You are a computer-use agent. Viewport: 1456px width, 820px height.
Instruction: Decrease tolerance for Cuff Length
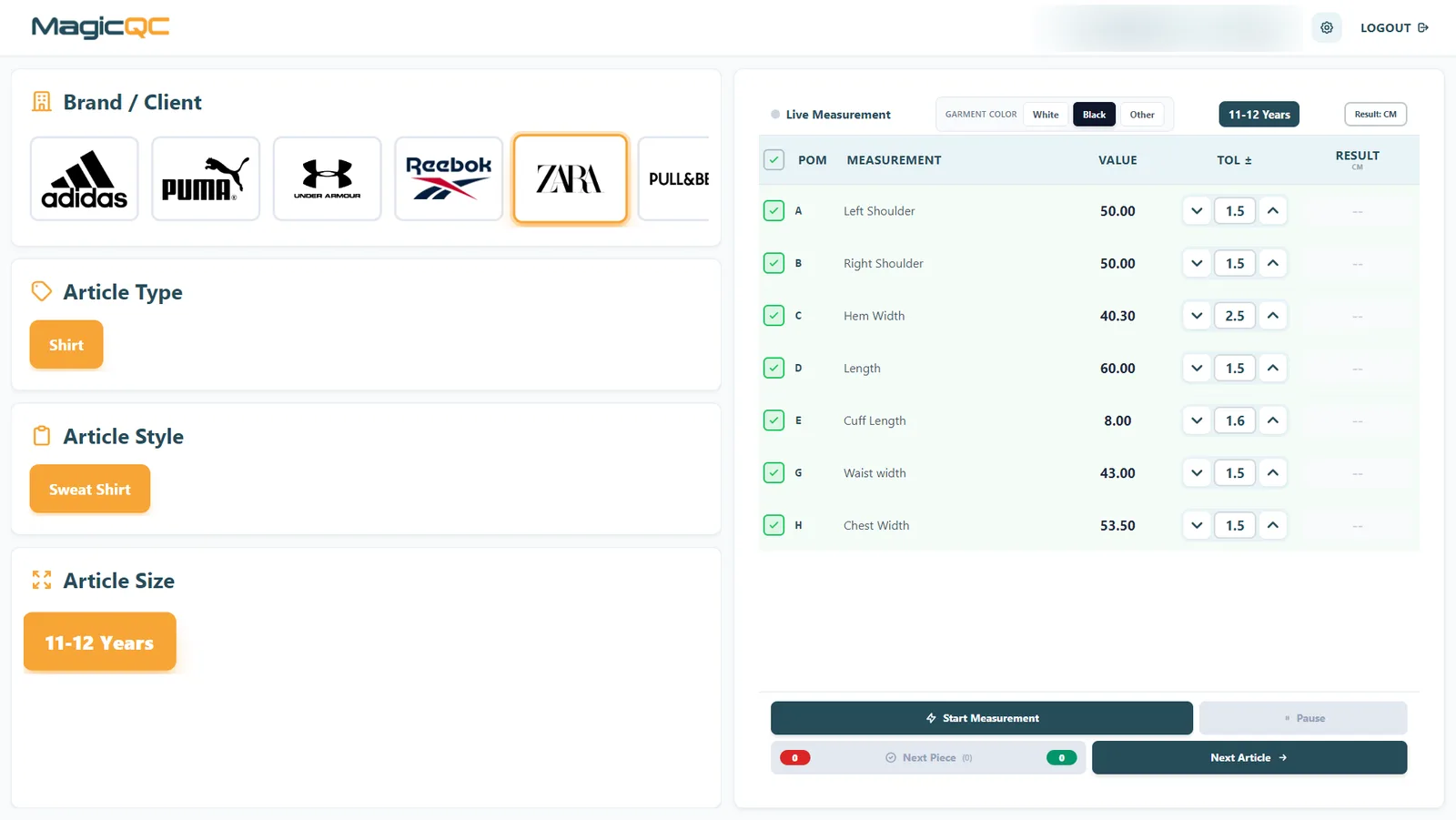[1197, 420]
